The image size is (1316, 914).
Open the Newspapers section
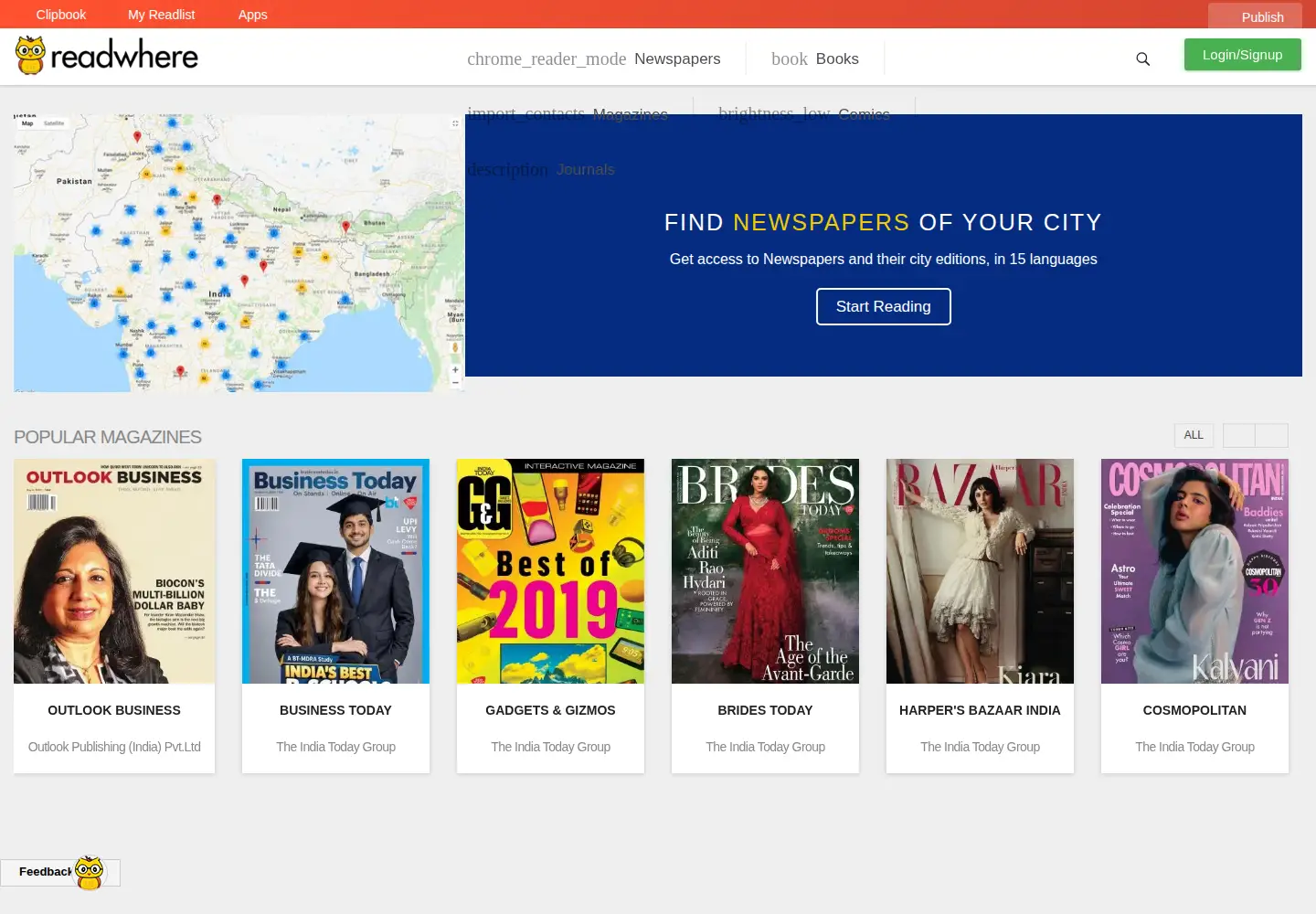pos(594,58)
